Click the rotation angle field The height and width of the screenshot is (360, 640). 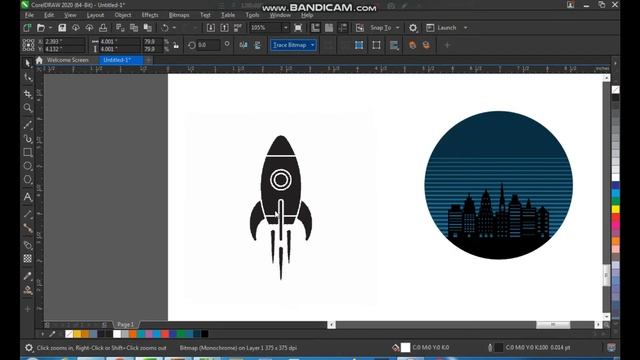click(x=208, y=45)
